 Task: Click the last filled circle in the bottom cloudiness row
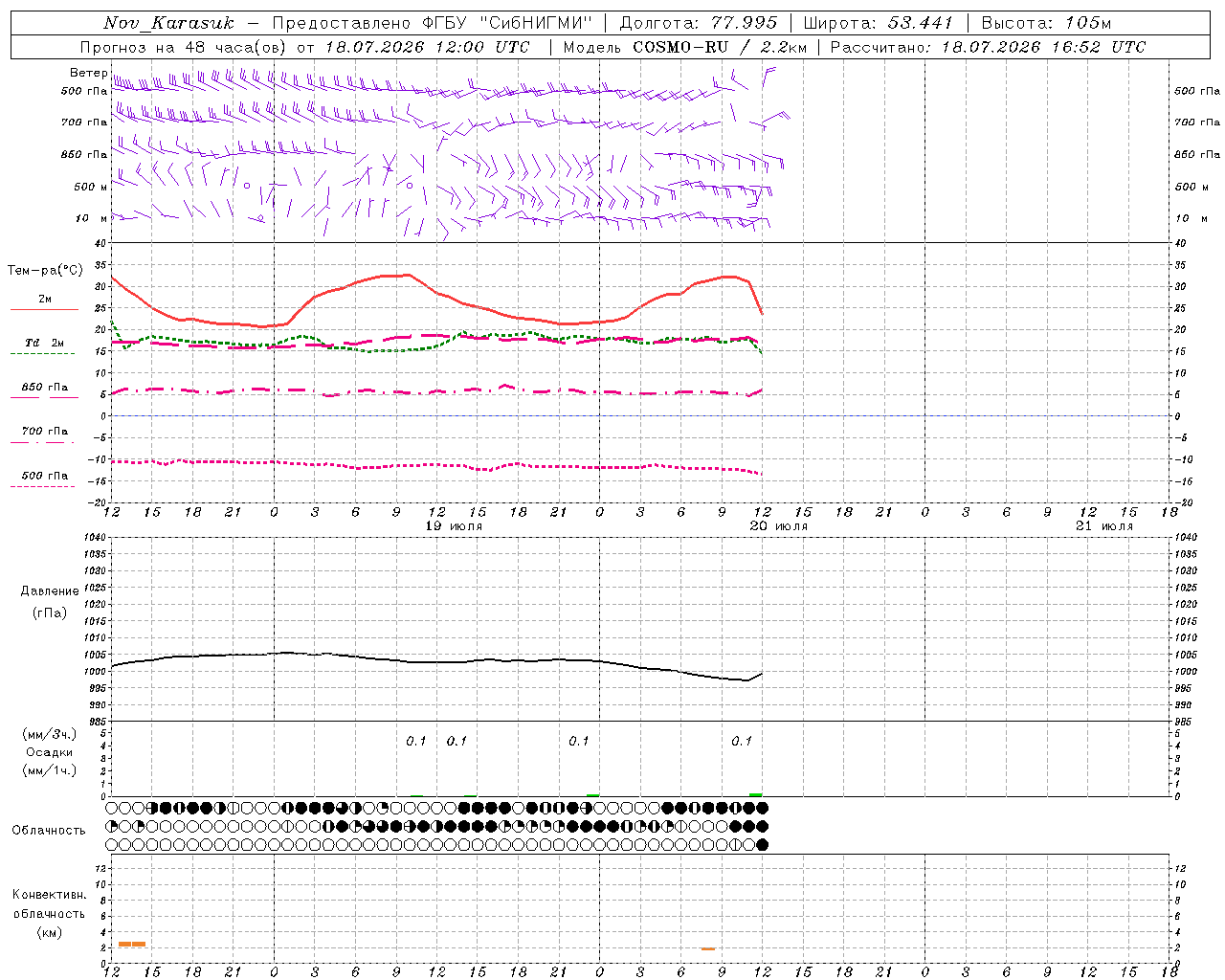click(x=763, y=845)
